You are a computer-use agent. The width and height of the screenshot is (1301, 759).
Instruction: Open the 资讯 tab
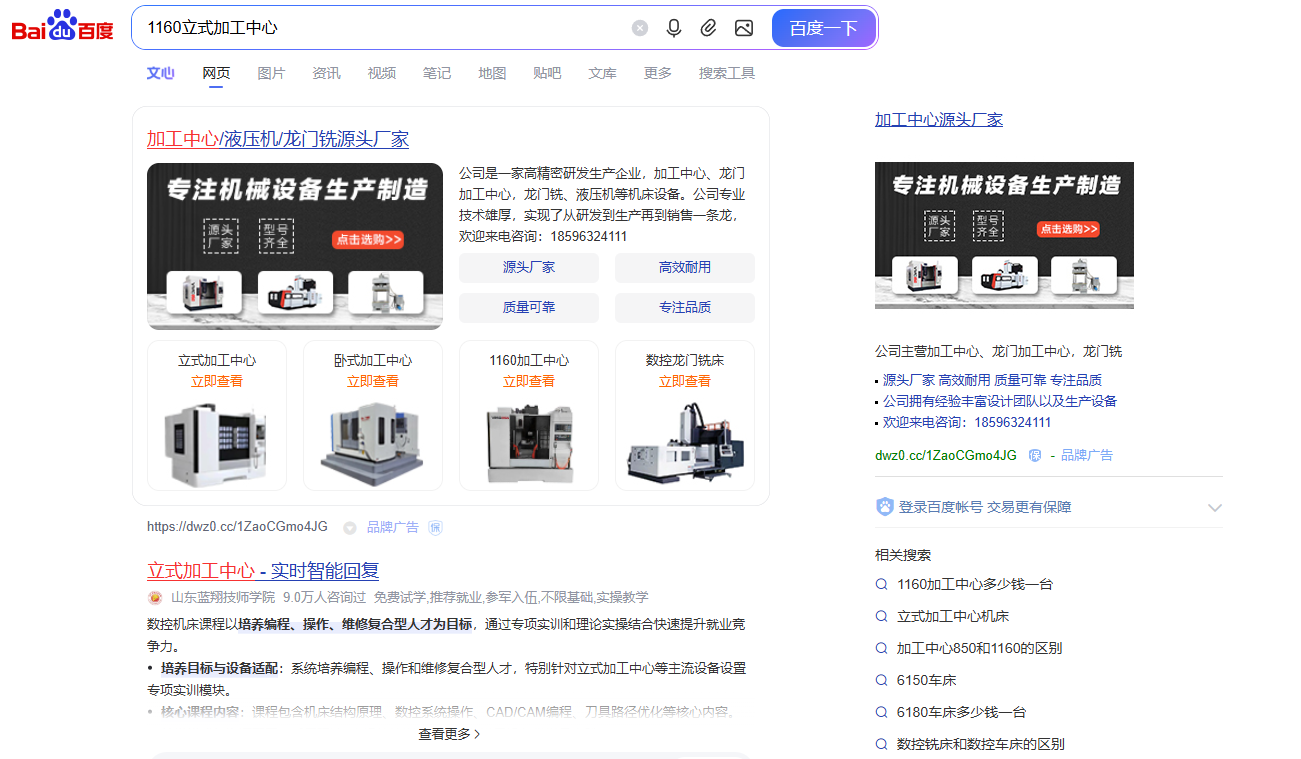[x=326, y=73]
